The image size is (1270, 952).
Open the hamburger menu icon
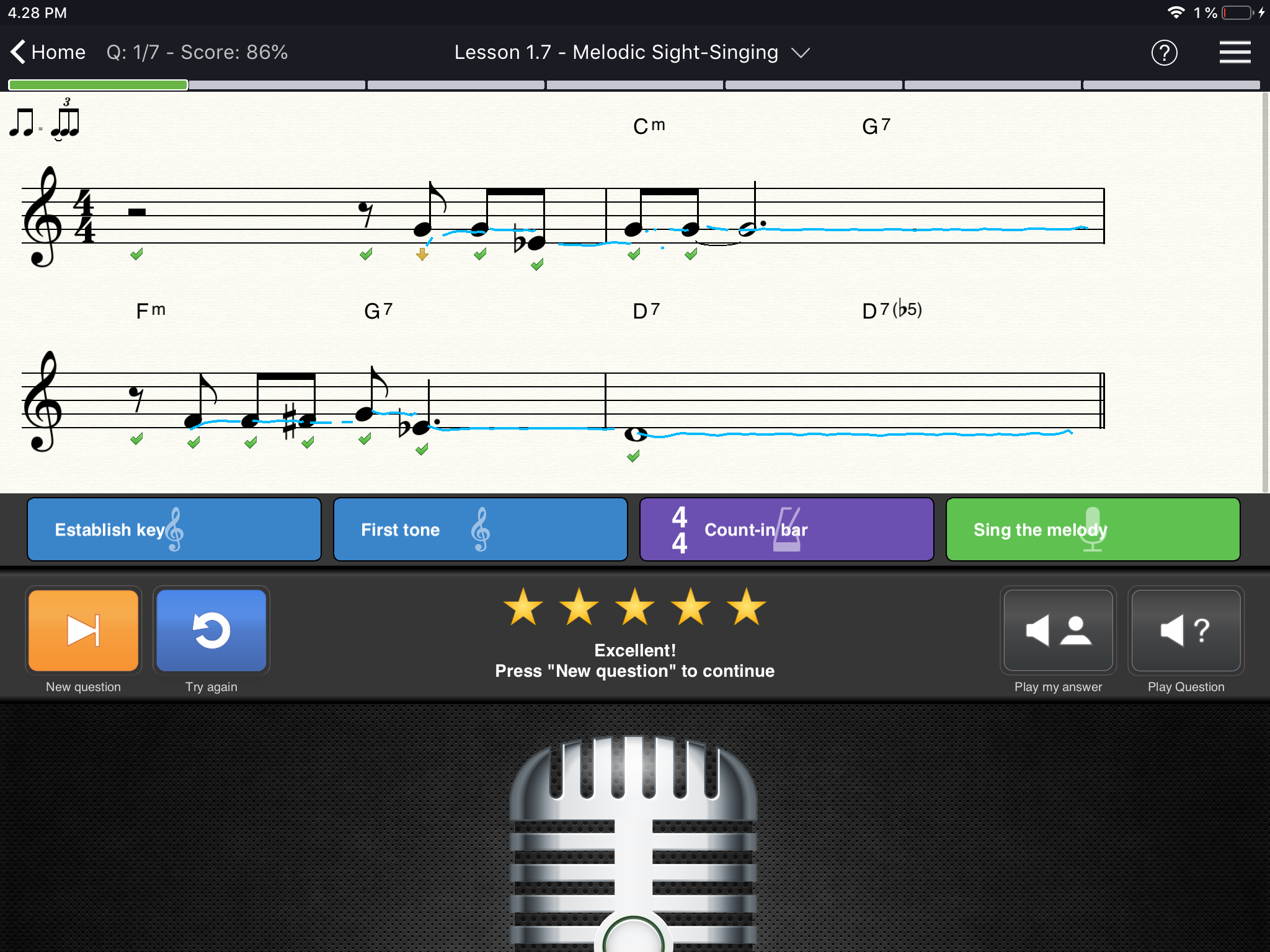[x=1234, y=53]
